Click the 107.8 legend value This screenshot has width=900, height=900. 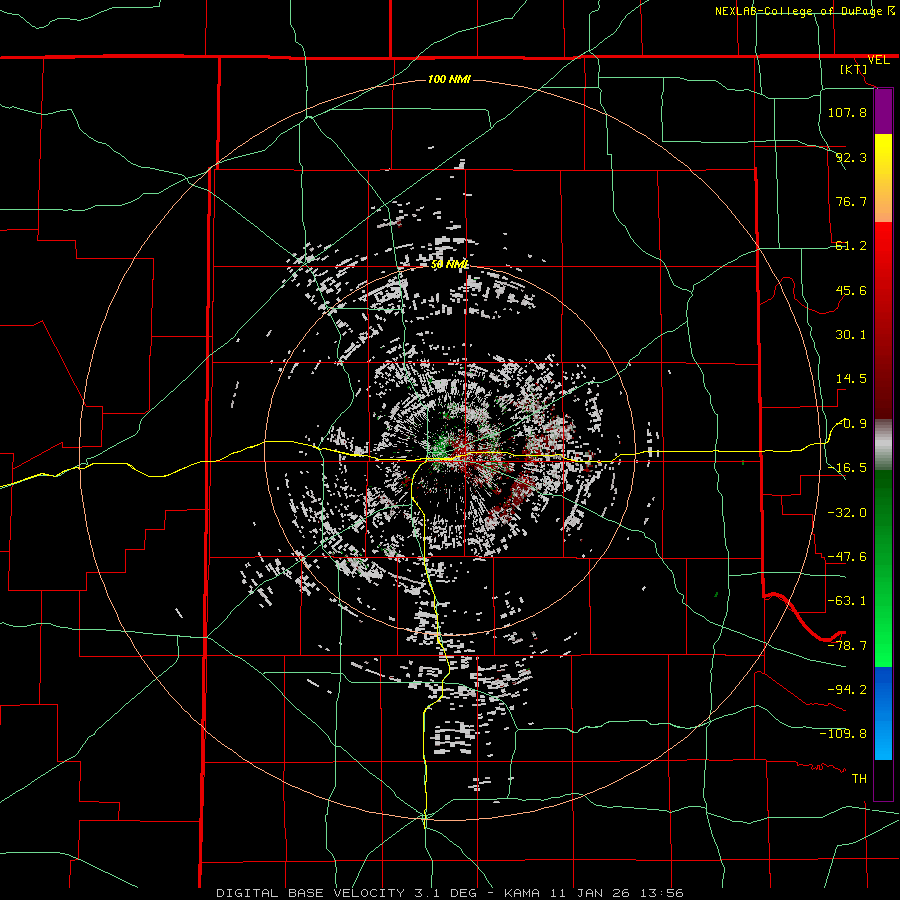(x=847, y=112)
